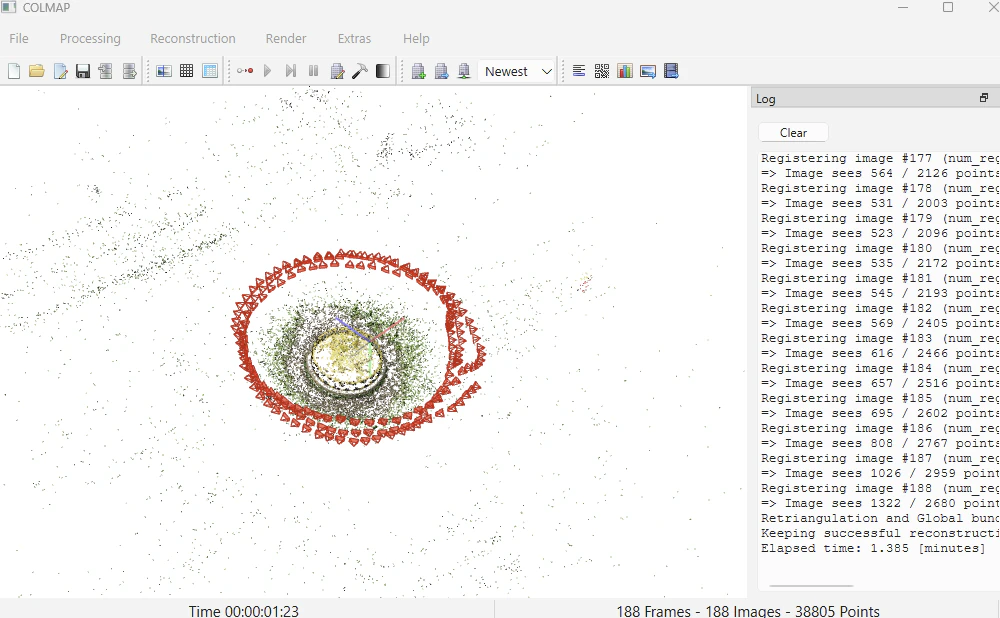The image size is (1000, 618).
Task: Click the log horizontal scrollbar
Action: [811, 585]
